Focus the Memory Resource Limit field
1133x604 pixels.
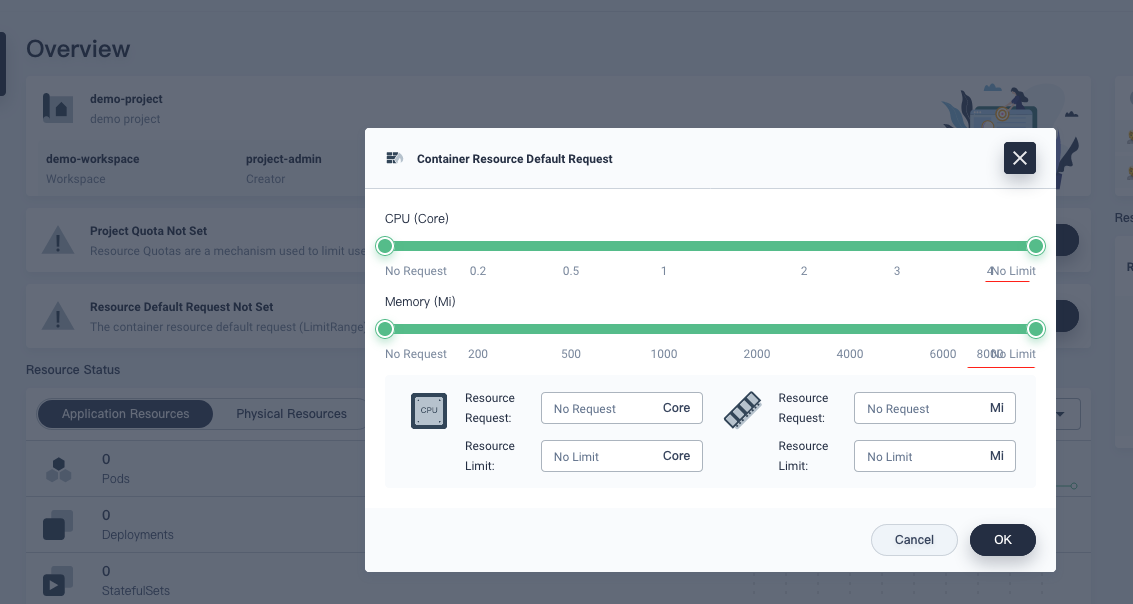(934, 456)
